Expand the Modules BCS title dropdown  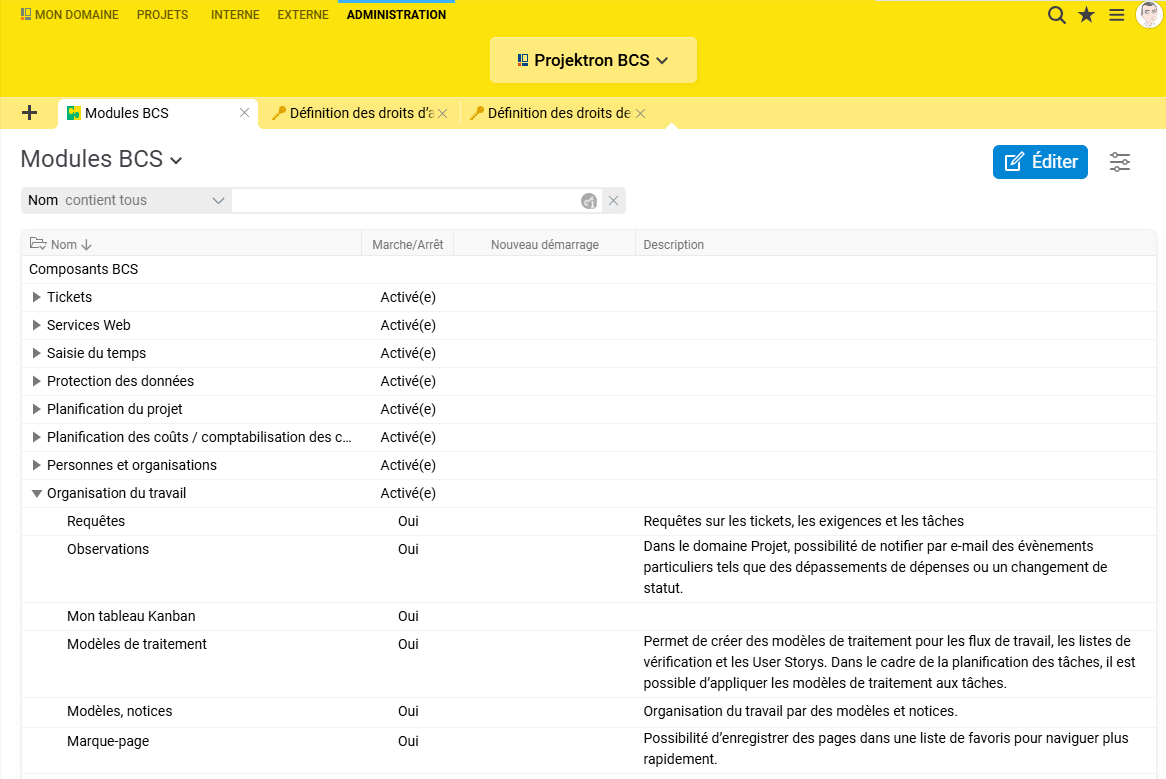pos(176,160)
